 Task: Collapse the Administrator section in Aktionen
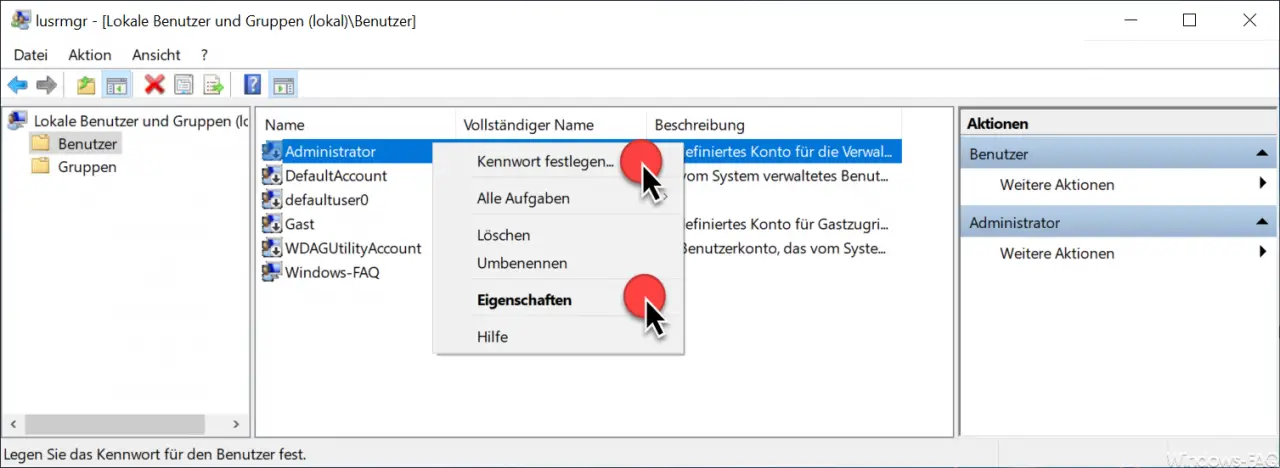(1261, 223)
